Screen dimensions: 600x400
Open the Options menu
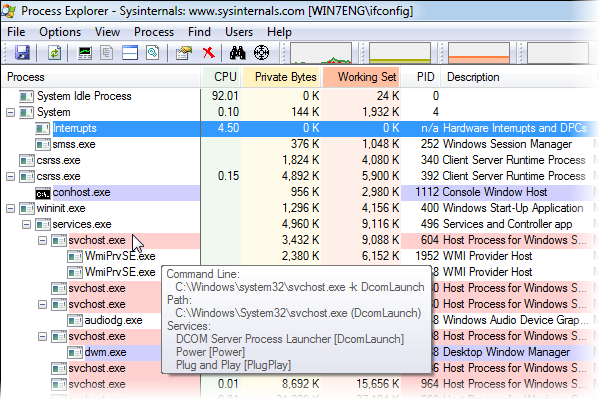[x=60, y=32]
